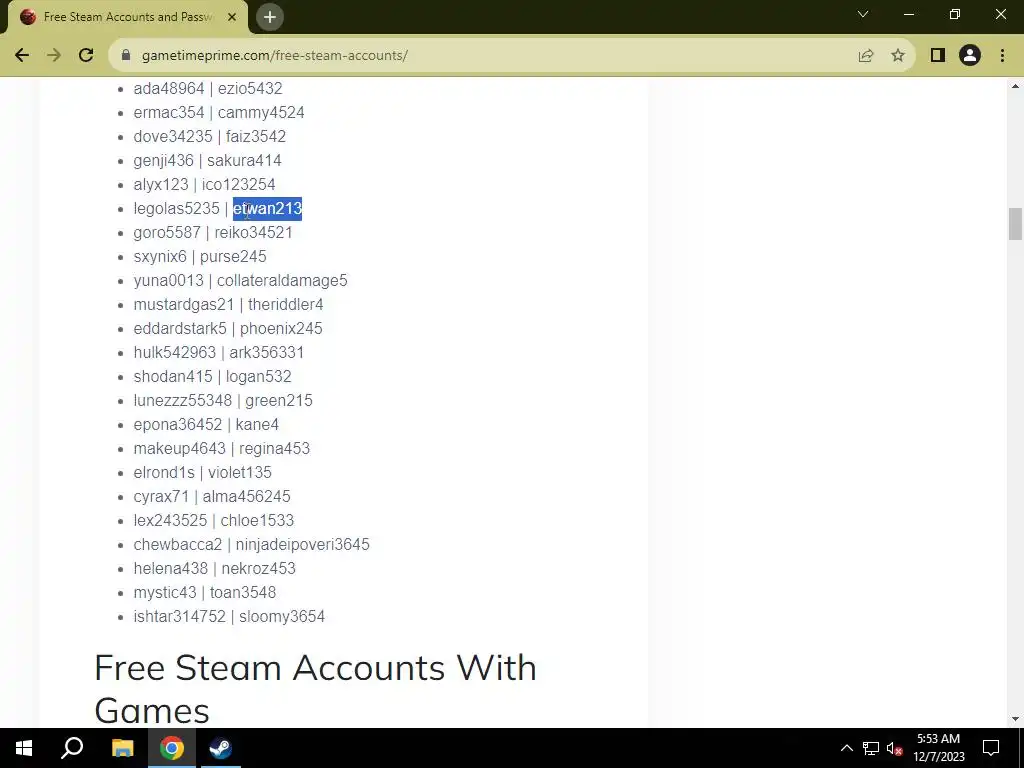
Task: Click the row 'helena438 | nekroz453'
Action: (x=214, y=568)
